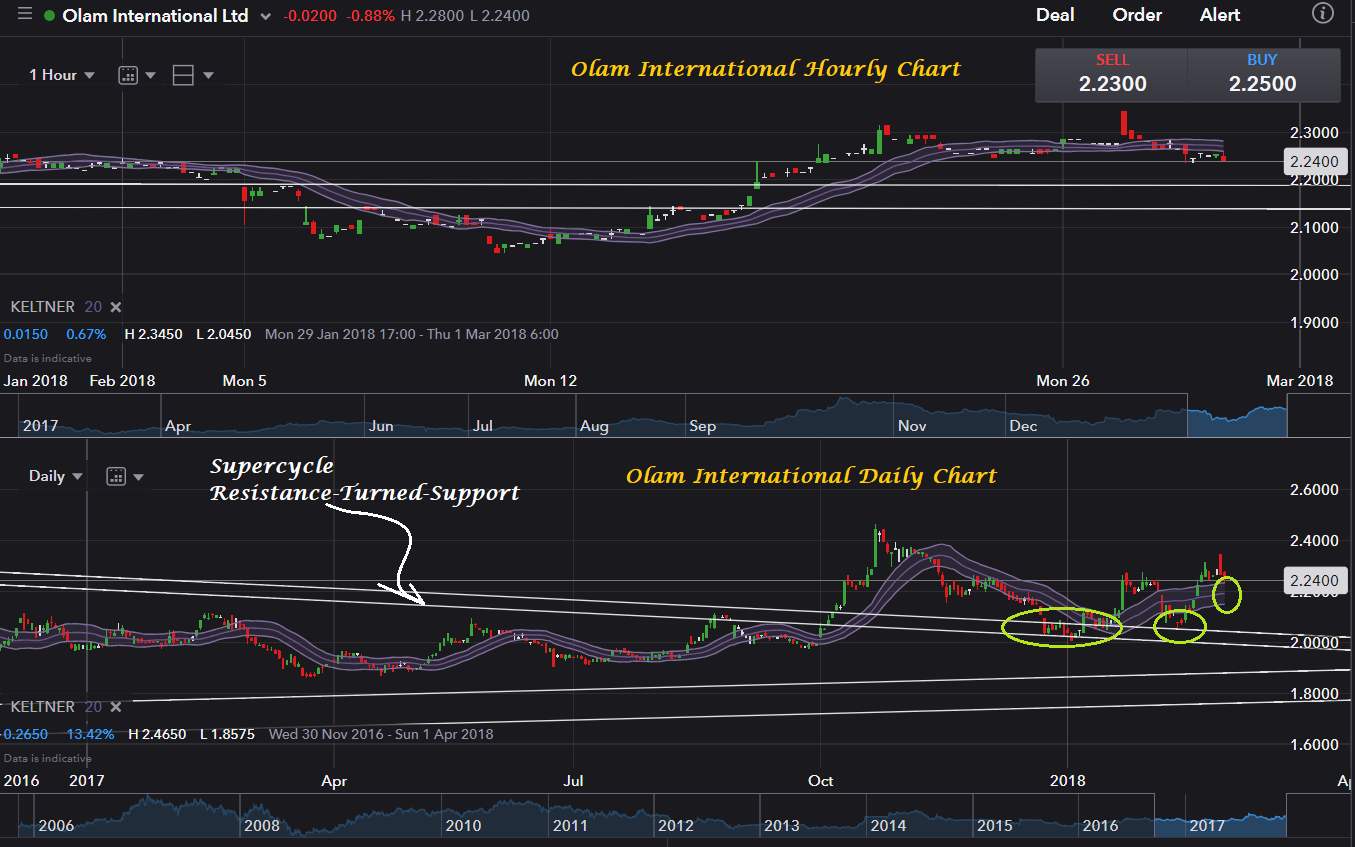Jump to Aug in the hourly navigator
This screenshot has height=847, width=1355.
[x=594, y=426]
